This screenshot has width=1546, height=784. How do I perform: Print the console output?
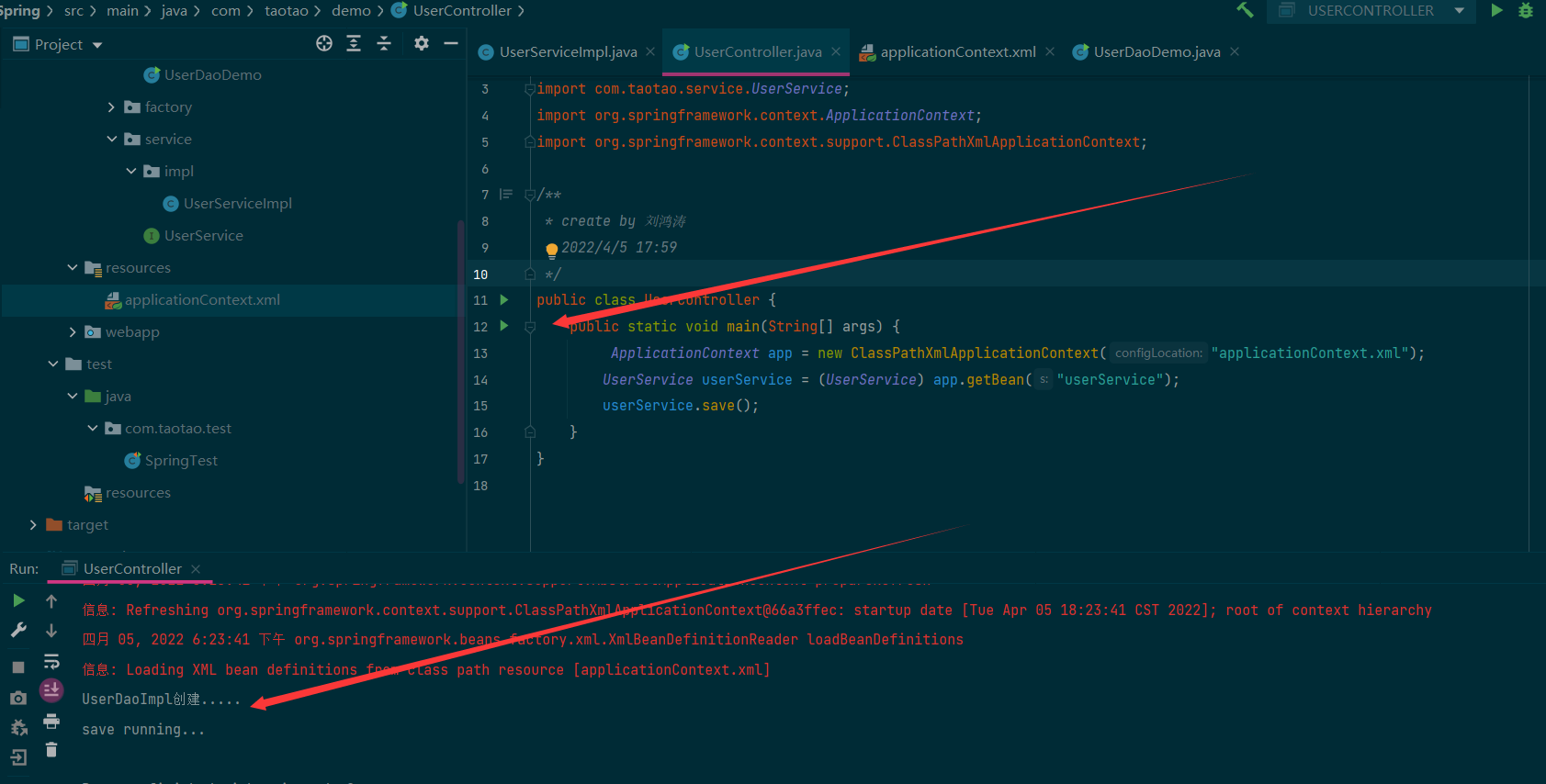[x=51, y=721]
